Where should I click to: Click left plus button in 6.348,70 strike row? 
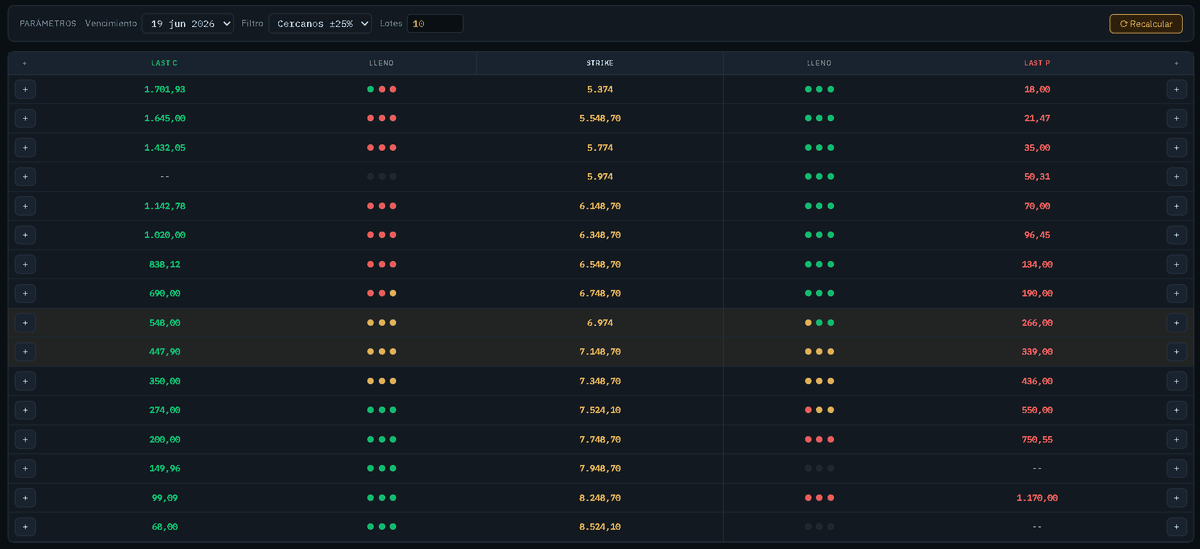click(25, 235)
